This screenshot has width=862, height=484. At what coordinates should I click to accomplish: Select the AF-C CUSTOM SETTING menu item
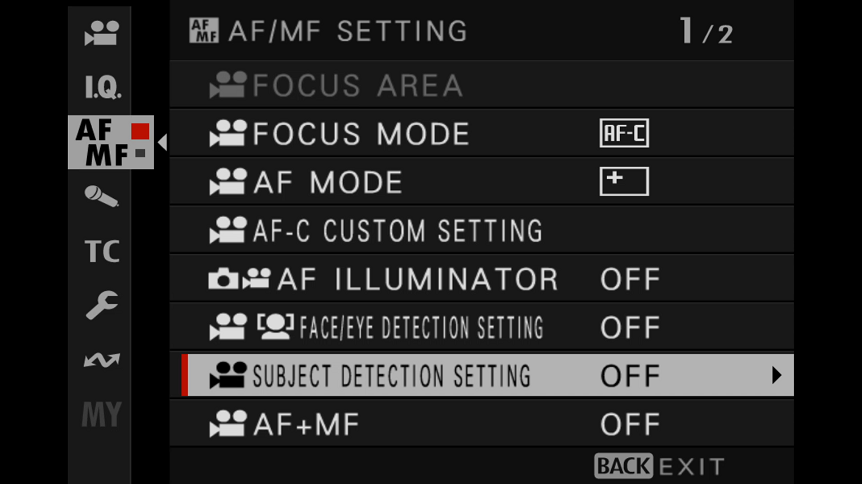coord(482,230)
